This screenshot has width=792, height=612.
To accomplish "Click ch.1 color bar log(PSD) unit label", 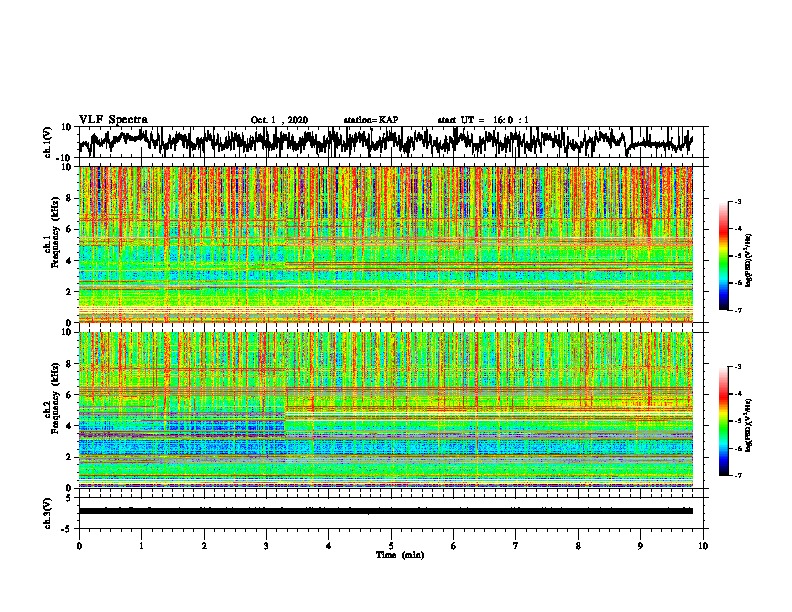I will coord(749,260).
